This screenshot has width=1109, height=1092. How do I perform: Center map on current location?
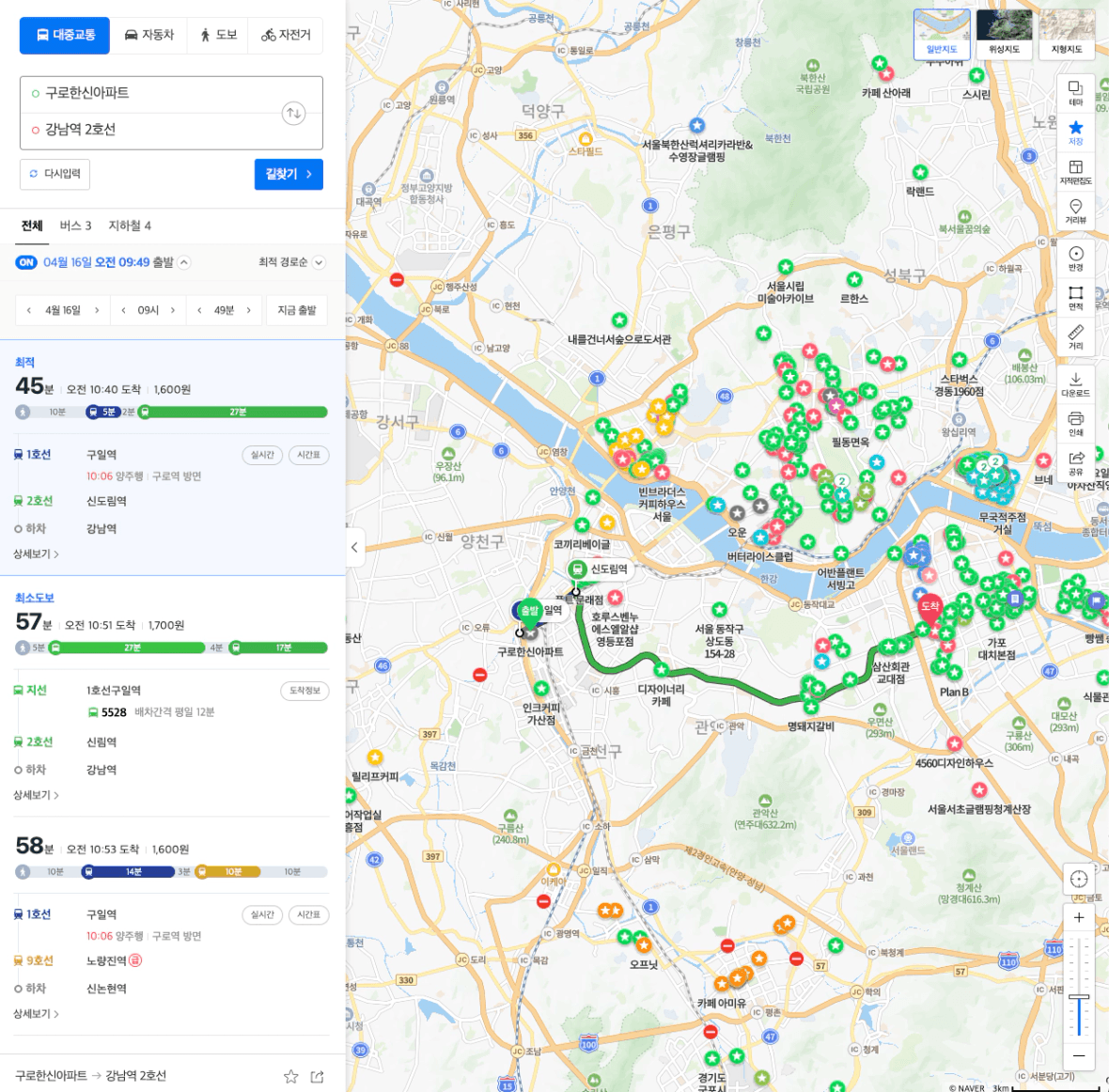pos(1079,879)
